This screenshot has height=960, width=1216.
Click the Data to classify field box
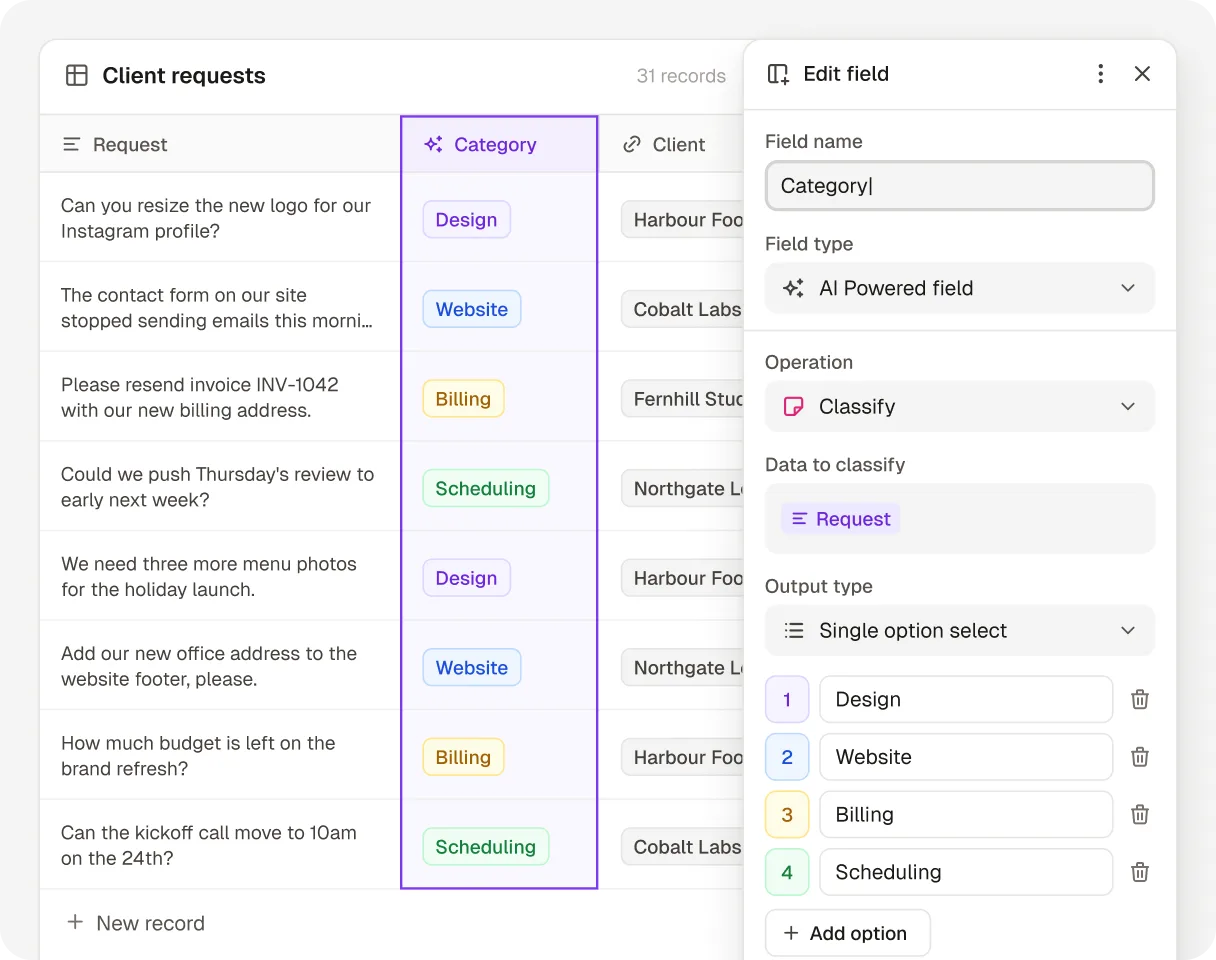959,519
